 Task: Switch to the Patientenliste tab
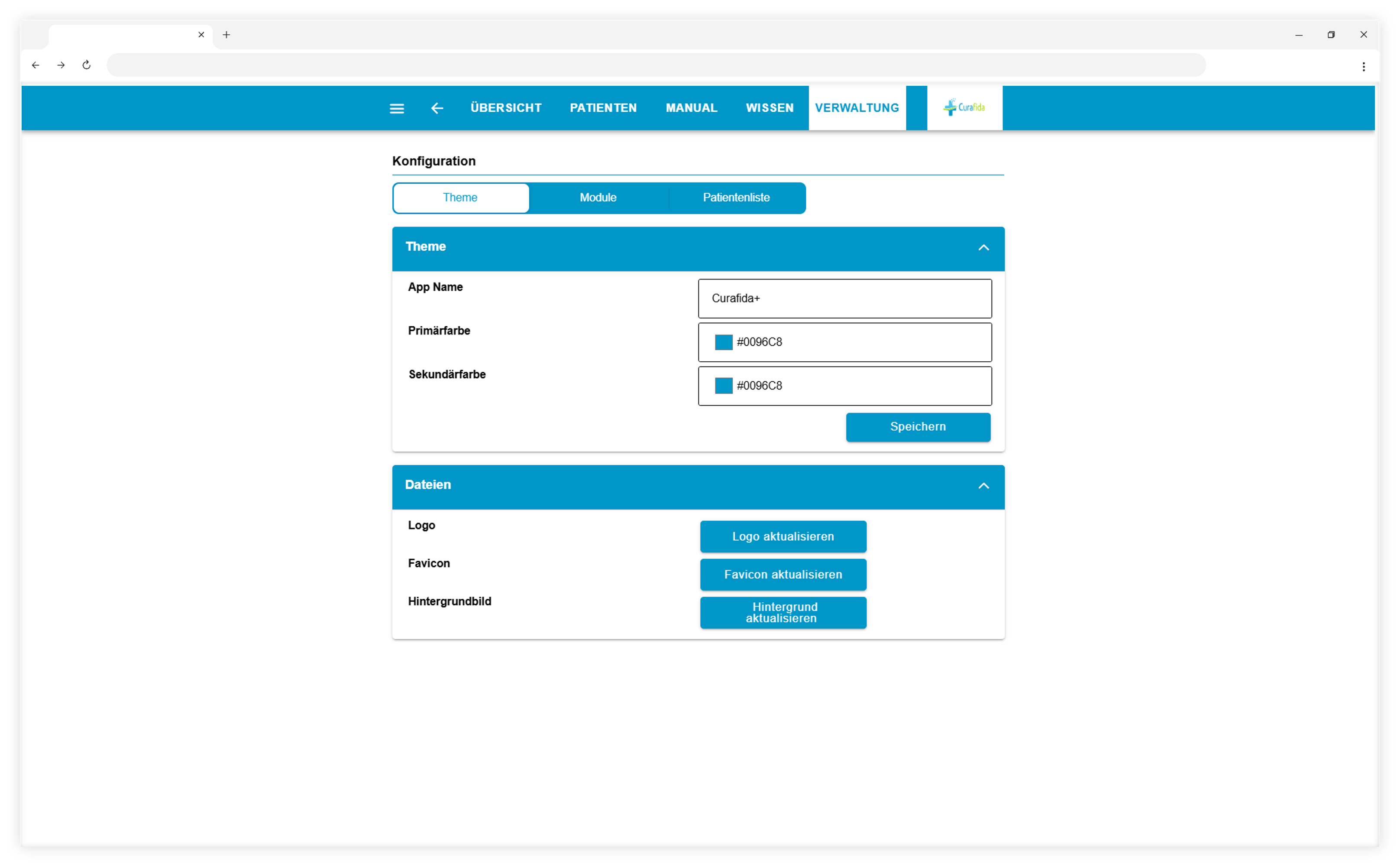point(737,198)
